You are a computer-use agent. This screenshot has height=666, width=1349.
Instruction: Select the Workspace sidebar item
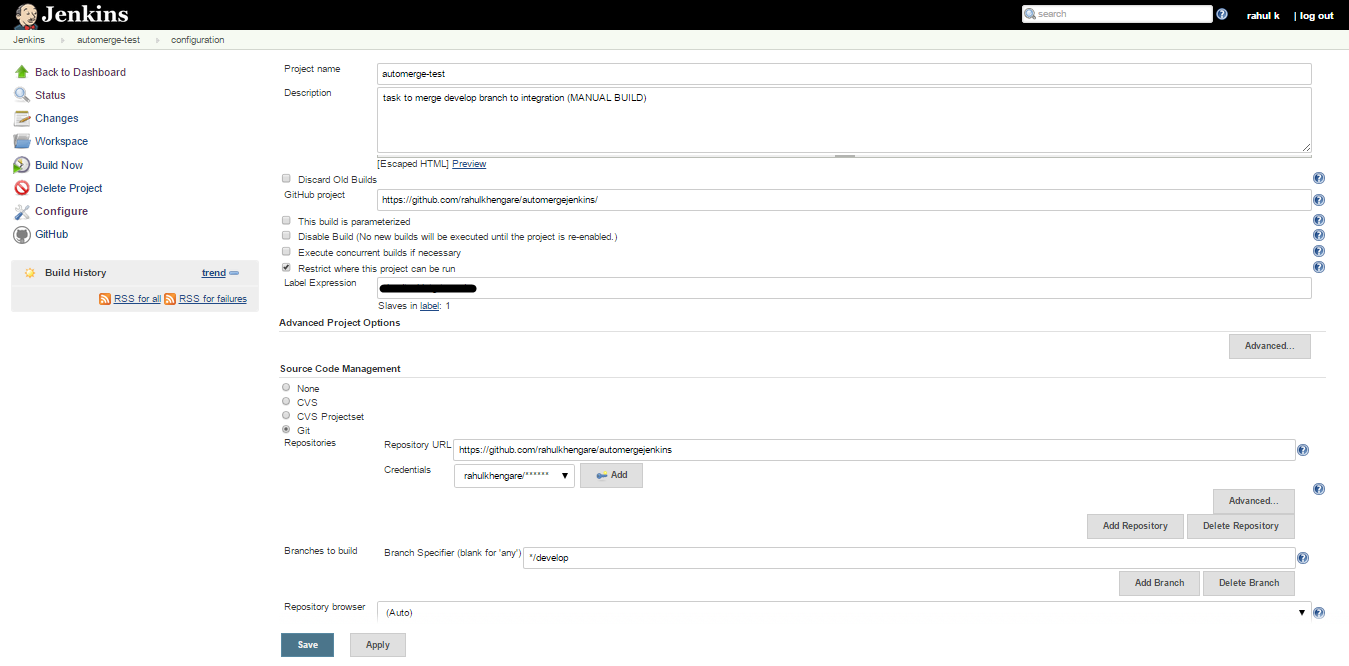(x=61, y=141)
